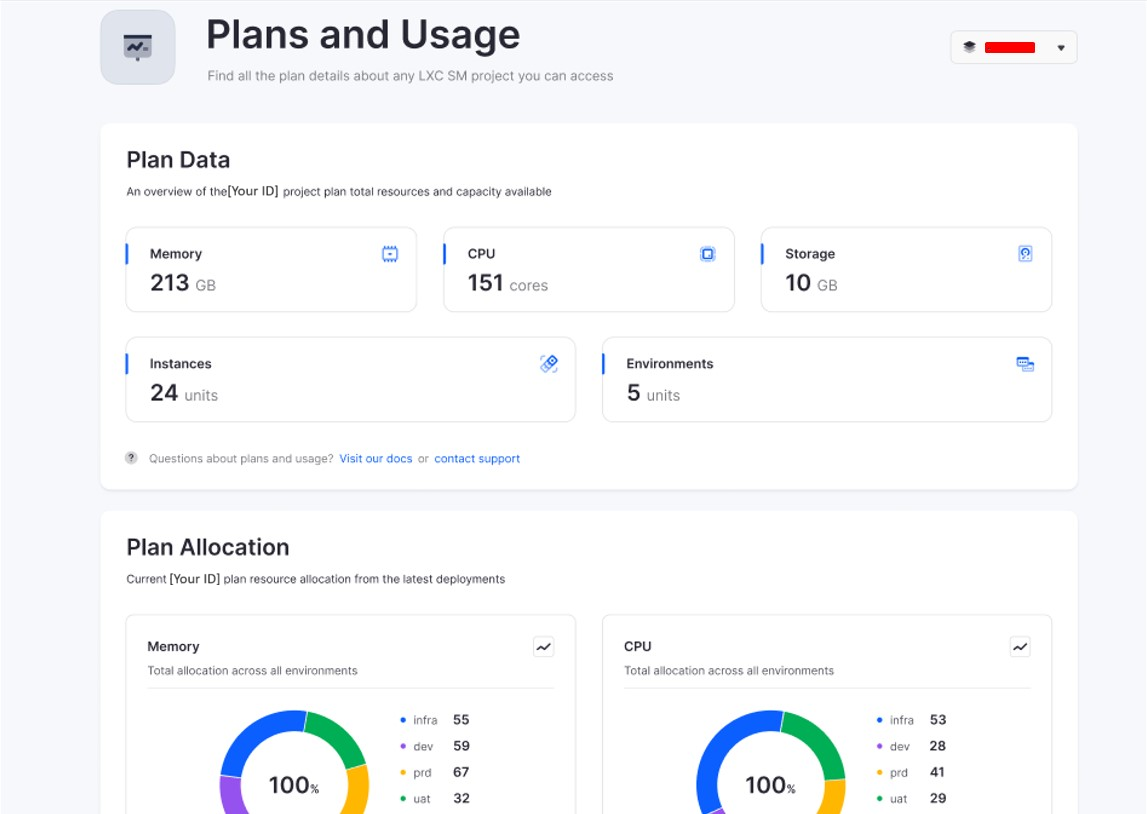Click the Storage disk icon
This screenshot has height=814, width=1147.
point(1025,254)
